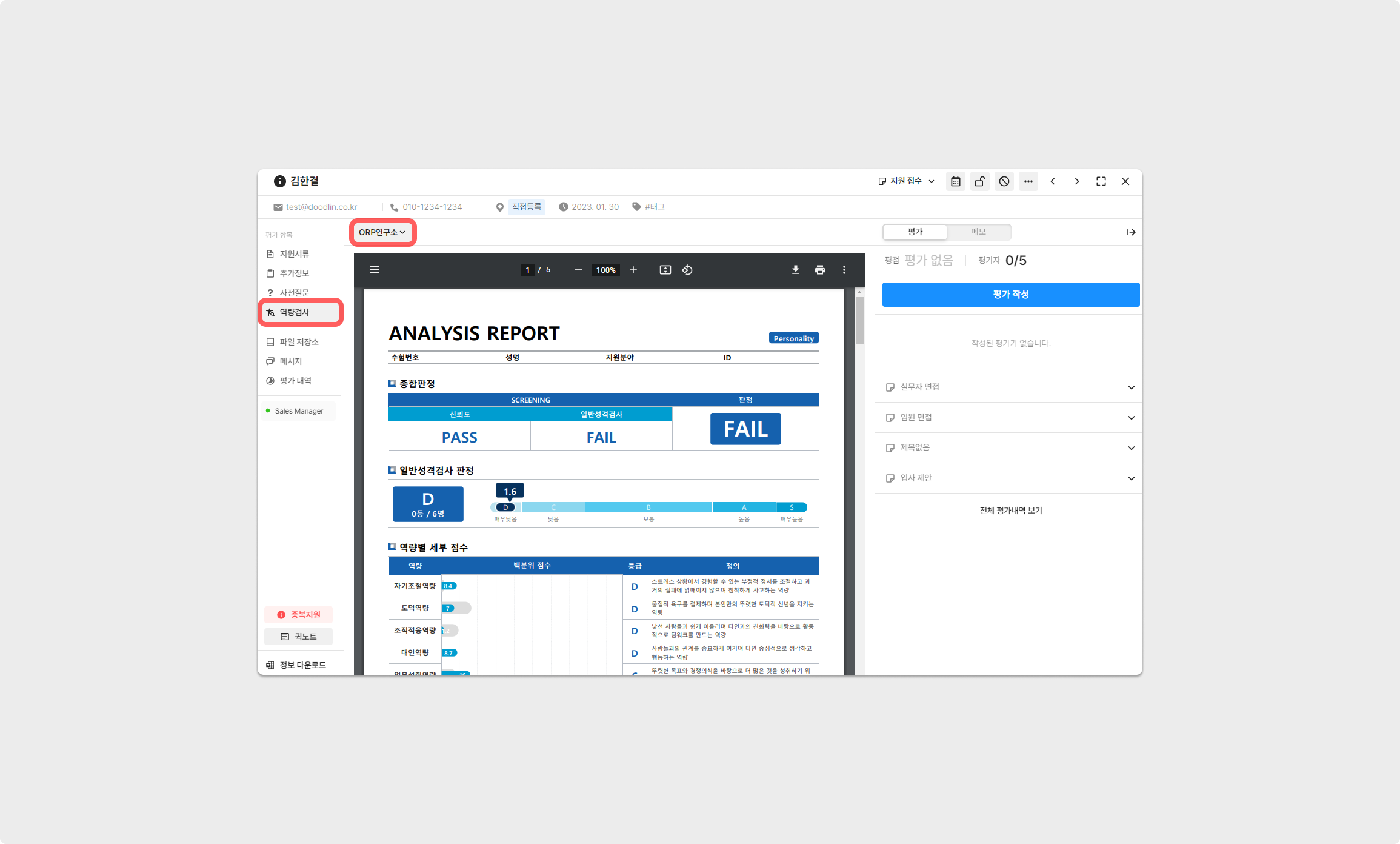Open the more options ellipsis in the header
1400x844 pixels.
[1028, 181]
